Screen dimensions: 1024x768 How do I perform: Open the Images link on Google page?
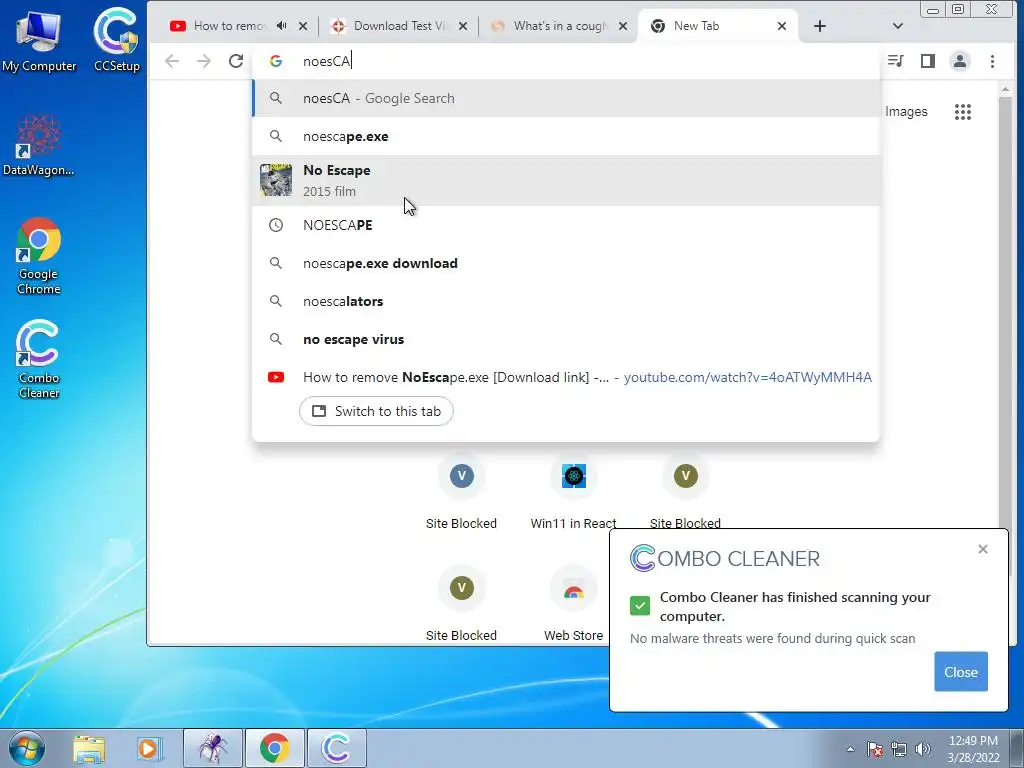[x=906, y=112]
